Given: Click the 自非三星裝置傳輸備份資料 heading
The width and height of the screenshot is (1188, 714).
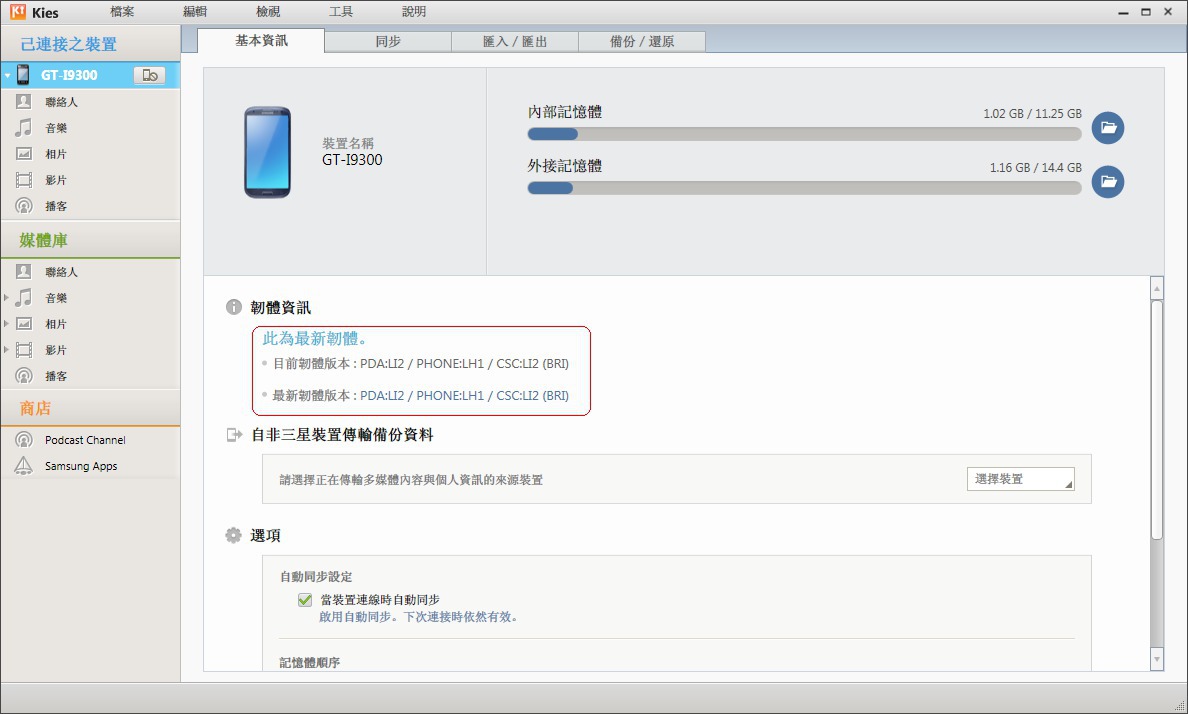Looking at the screenshot, I should 342,435.
